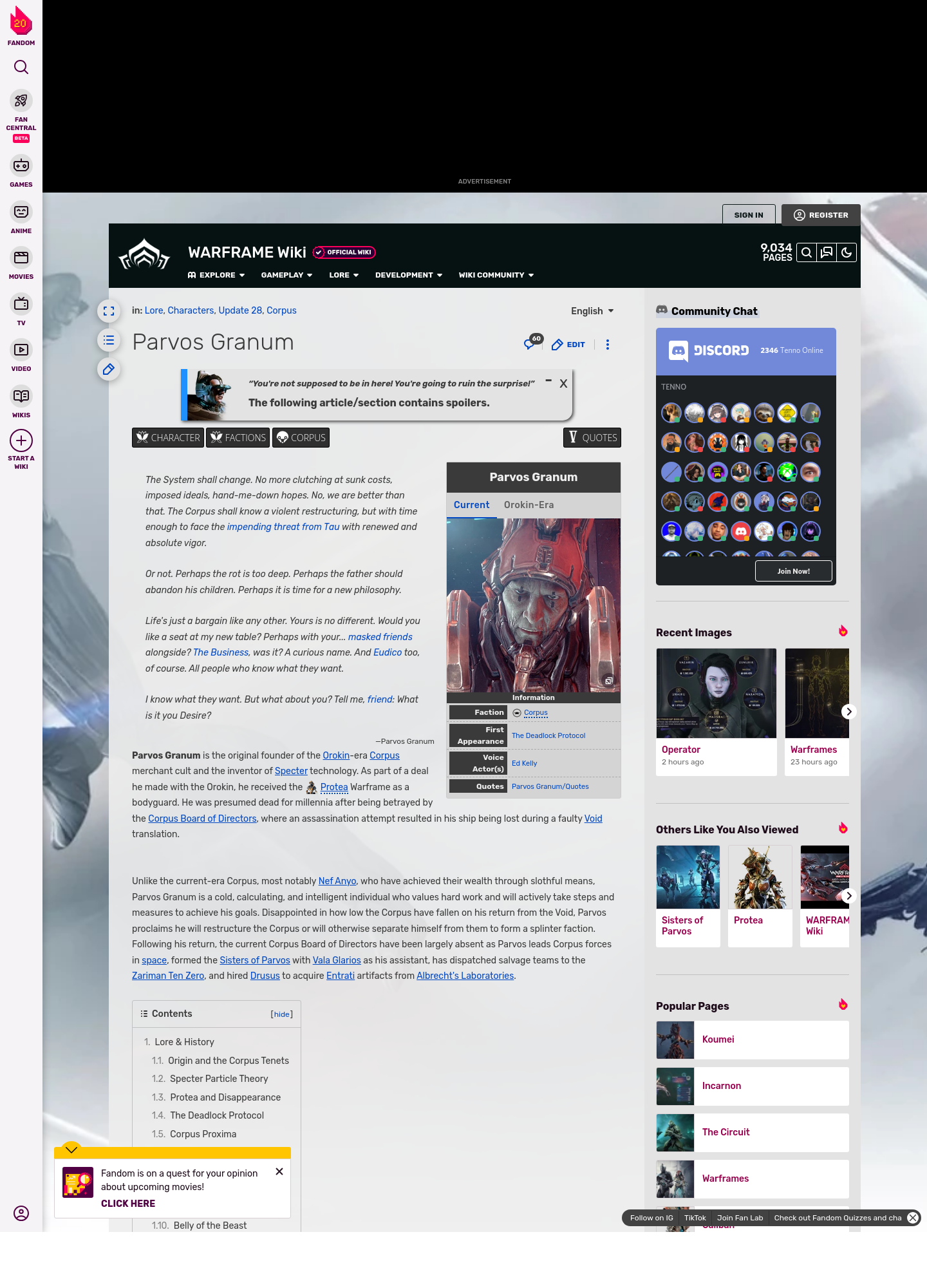Click the Warframe lotus logo
Image resolution: width=927 pixels, height=1288 pixels.
(144, 255)
